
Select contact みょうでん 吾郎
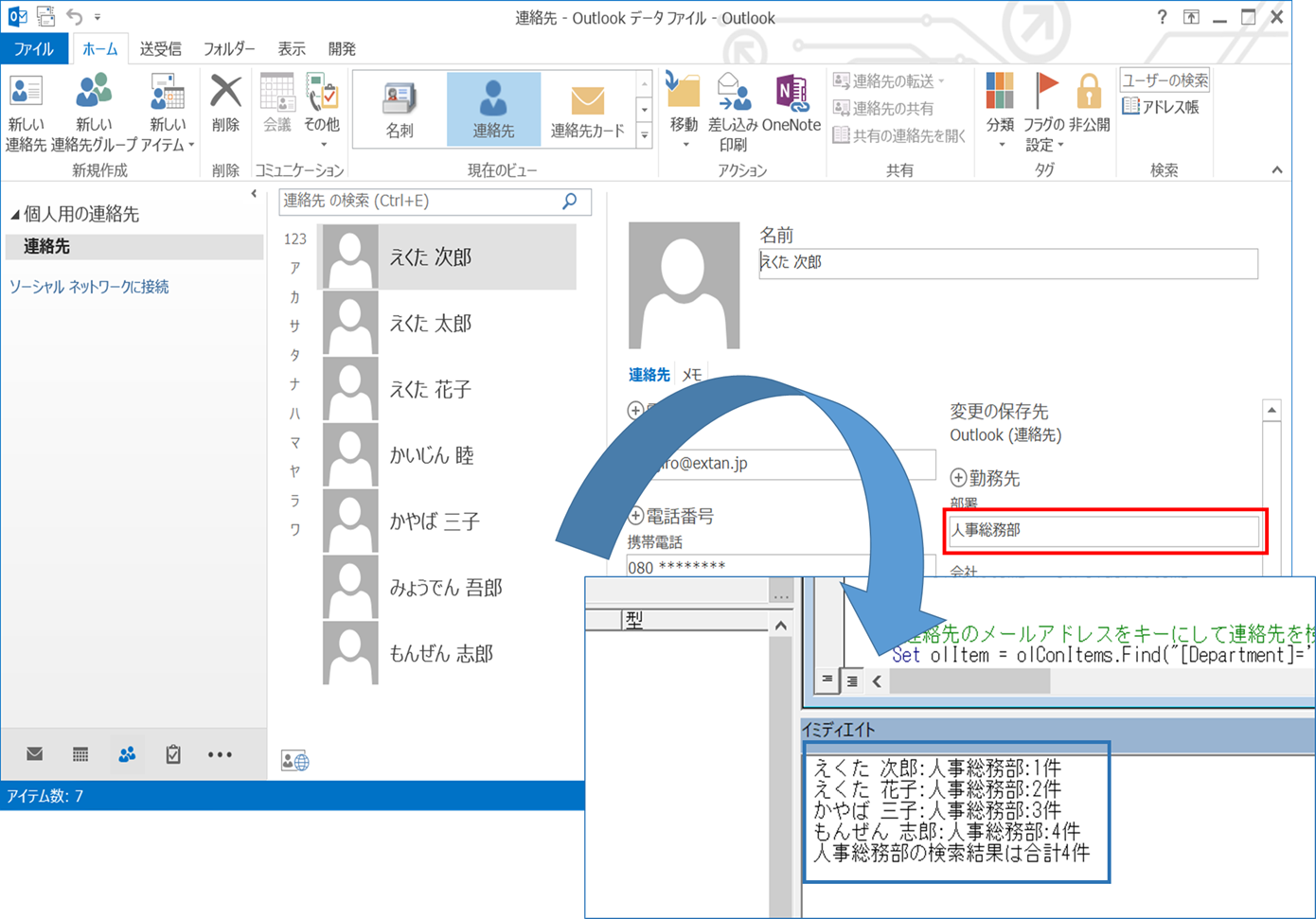pyautogui.click(x=448, y=588)
